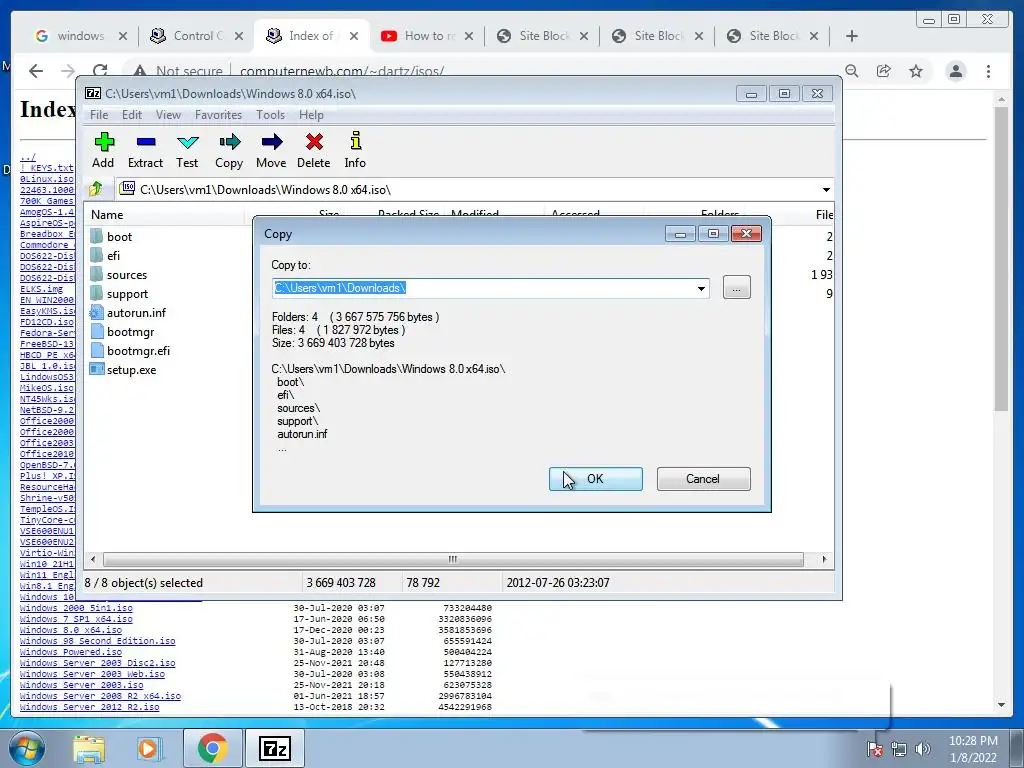Expand the Copy to path dropdown
This screenshot has height=768, width=1024.
tap(701, 288)
